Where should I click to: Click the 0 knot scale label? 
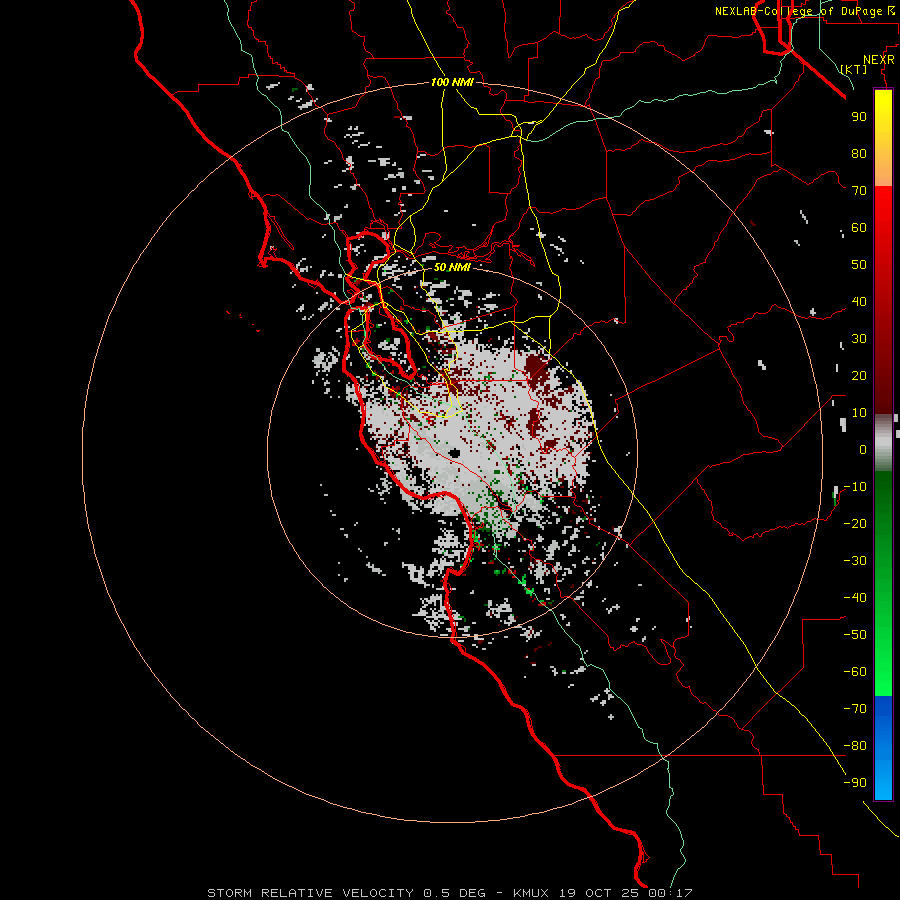coord(863,449)
